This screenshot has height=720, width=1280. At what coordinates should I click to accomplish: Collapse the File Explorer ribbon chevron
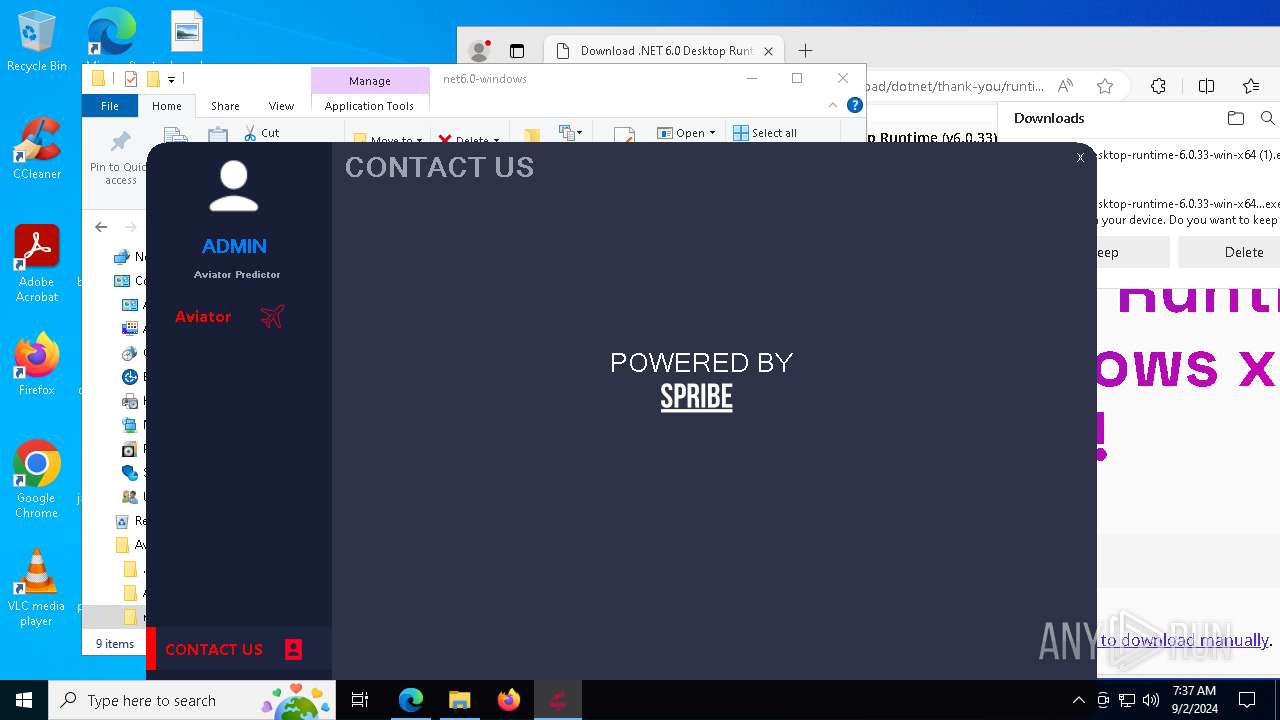[832, 105]
